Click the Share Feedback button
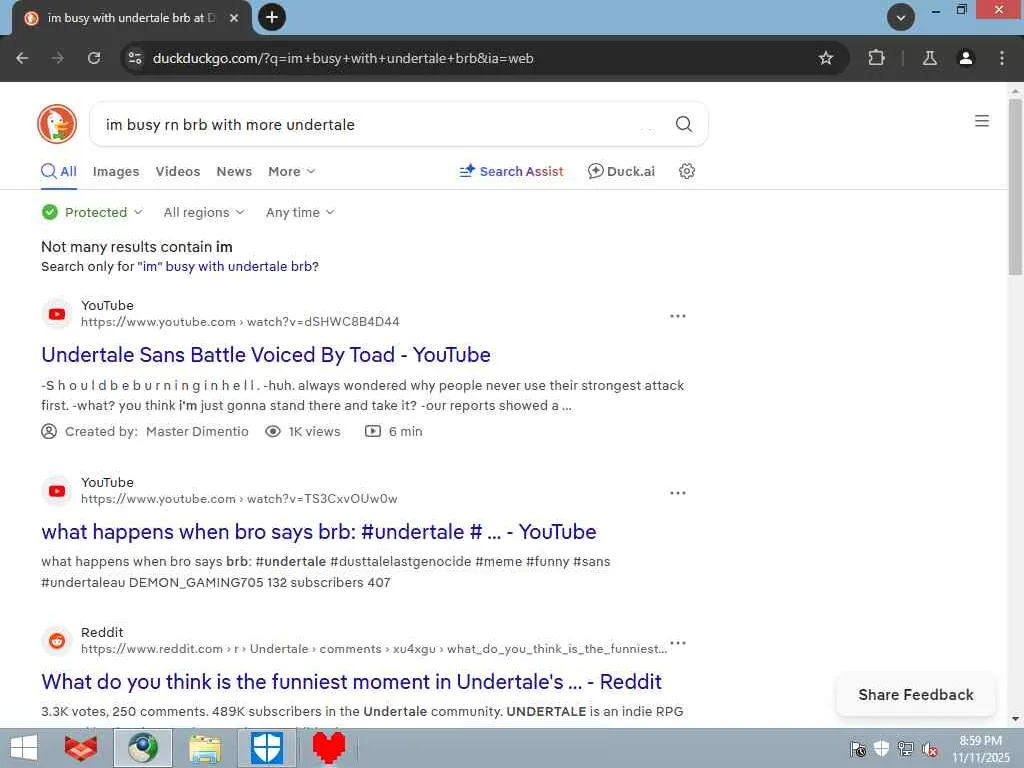Image resolution: width=1024 pixels, height=768 pixels. pos(916,695)
